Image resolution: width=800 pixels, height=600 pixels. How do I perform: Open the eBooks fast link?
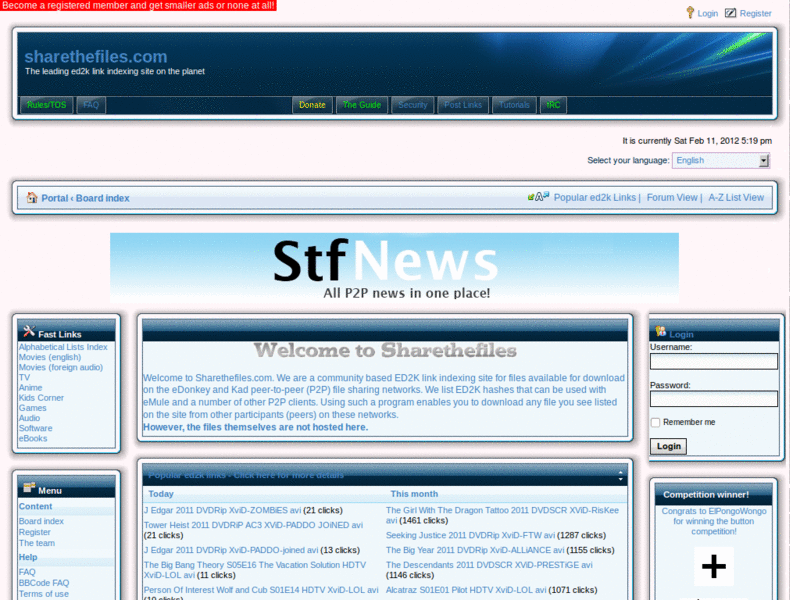(x=33, y=438)
